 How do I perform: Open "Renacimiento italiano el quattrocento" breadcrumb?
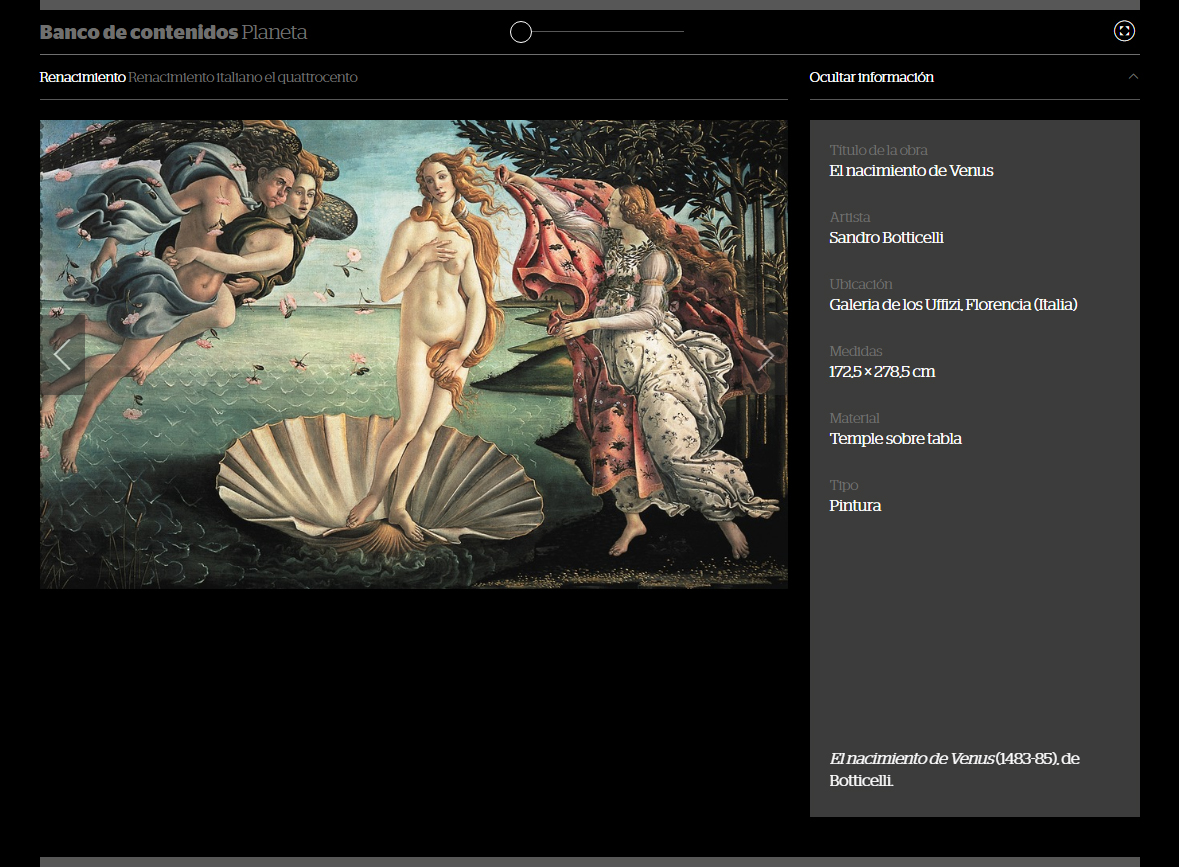tap(243, 77)
